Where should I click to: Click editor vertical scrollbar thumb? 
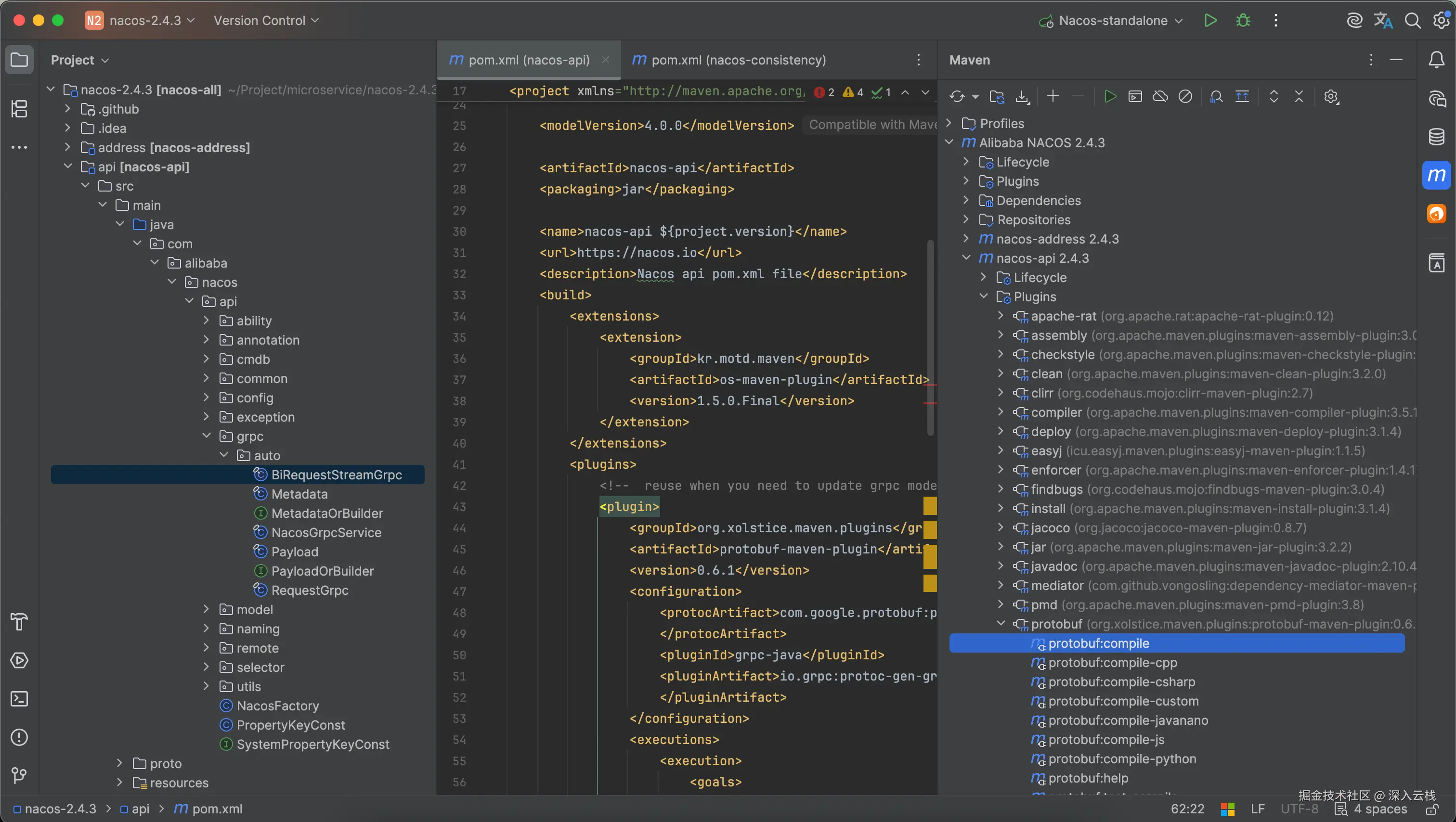click(x=930, y=338)
